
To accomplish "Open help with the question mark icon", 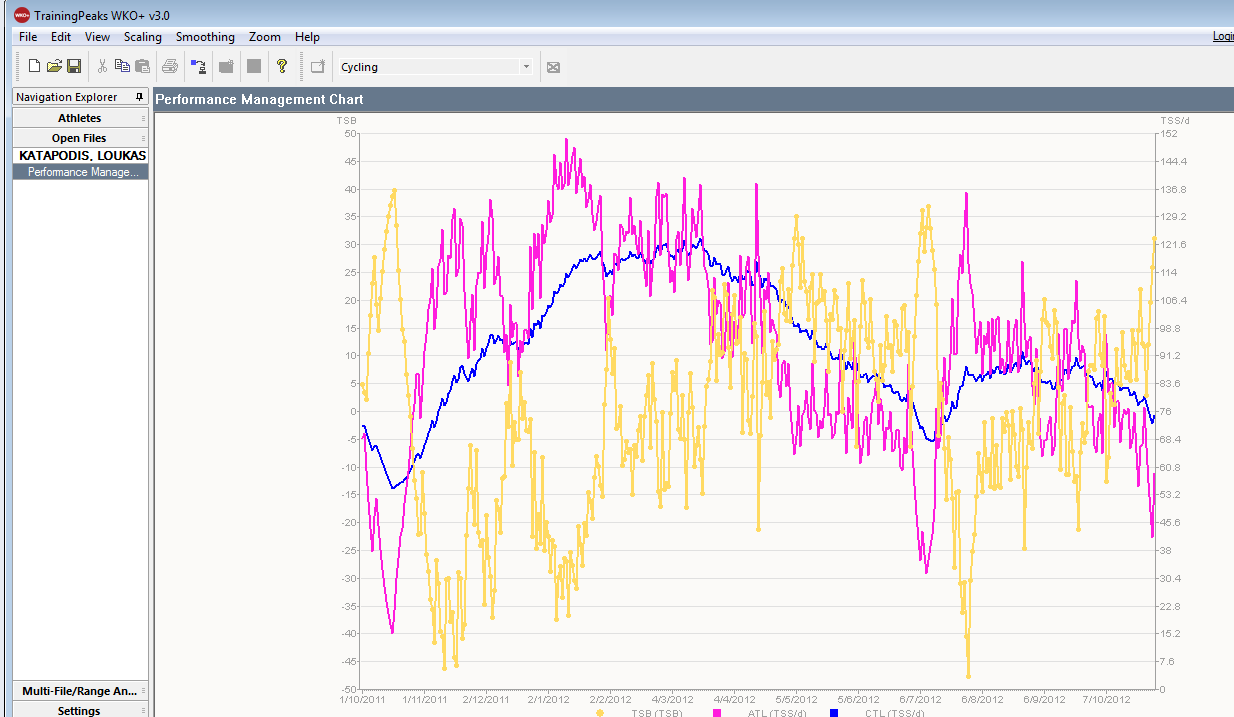I will point(282,67).
